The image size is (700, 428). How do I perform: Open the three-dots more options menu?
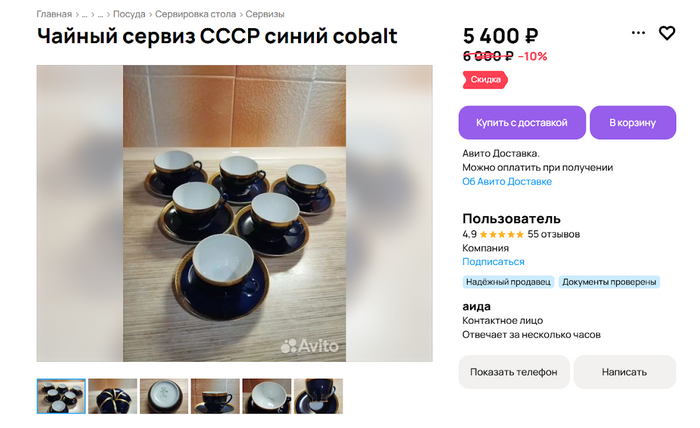638,33
